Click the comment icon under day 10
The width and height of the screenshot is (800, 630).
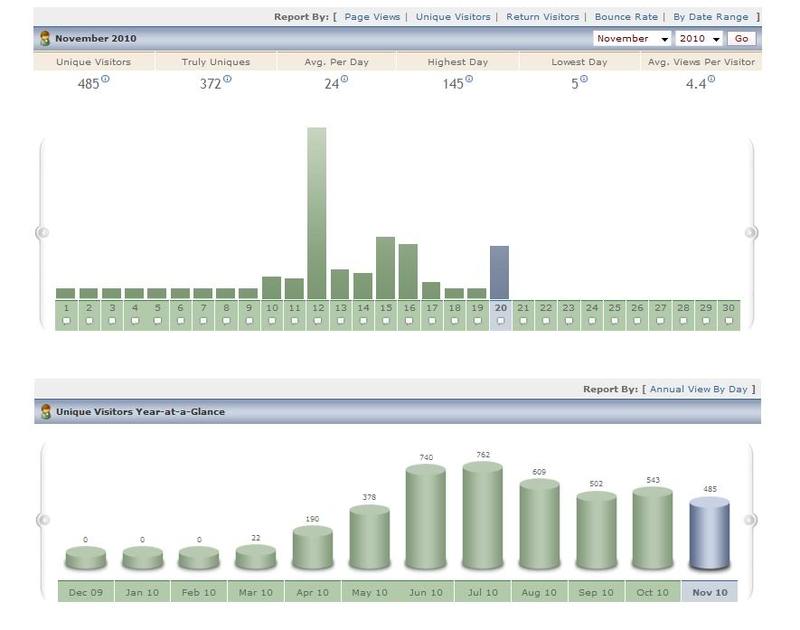pyautogui.click(x=272, y=321)
